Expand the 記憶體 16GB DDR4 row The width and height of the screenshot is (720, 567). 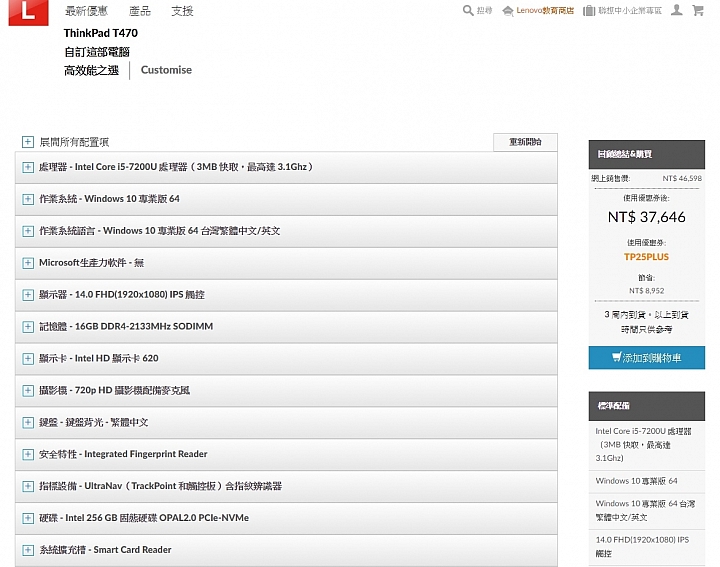point(286,327)
